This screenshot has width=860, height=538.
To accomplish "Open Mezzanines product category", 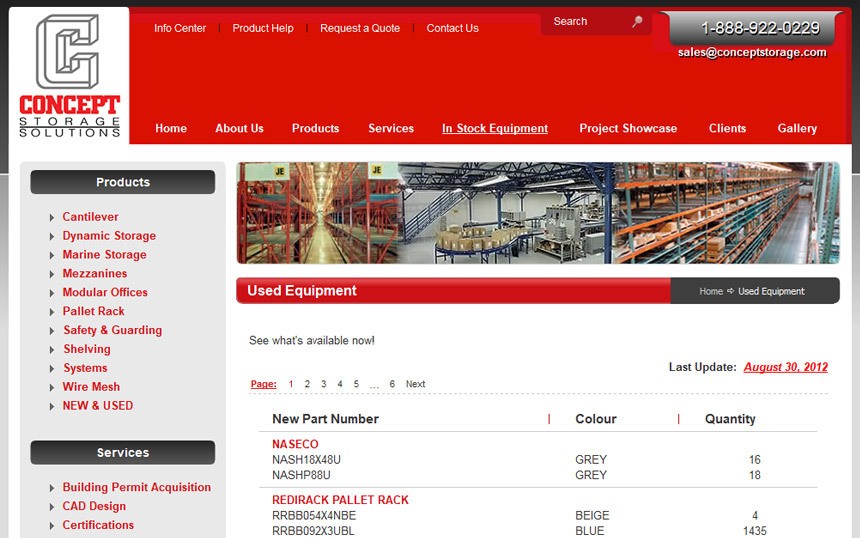I will click(x=95, y=273).
